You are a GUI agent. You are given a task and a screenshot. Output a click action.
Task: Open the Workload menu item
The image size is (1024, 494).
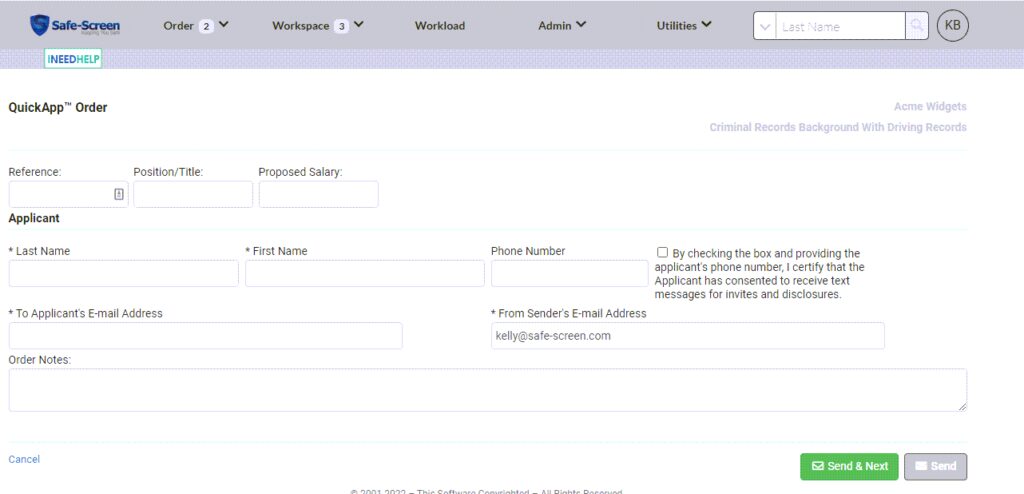(440, 25)
